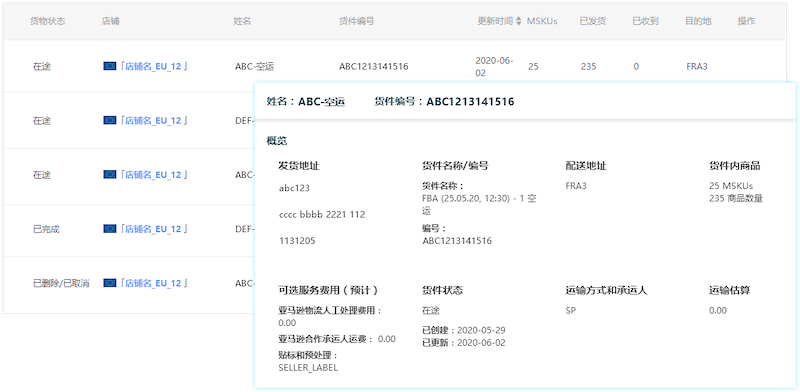The width and height of the screenshot is (800, 392).
Task: Click carrier value SP
Action: click(570, 310)
